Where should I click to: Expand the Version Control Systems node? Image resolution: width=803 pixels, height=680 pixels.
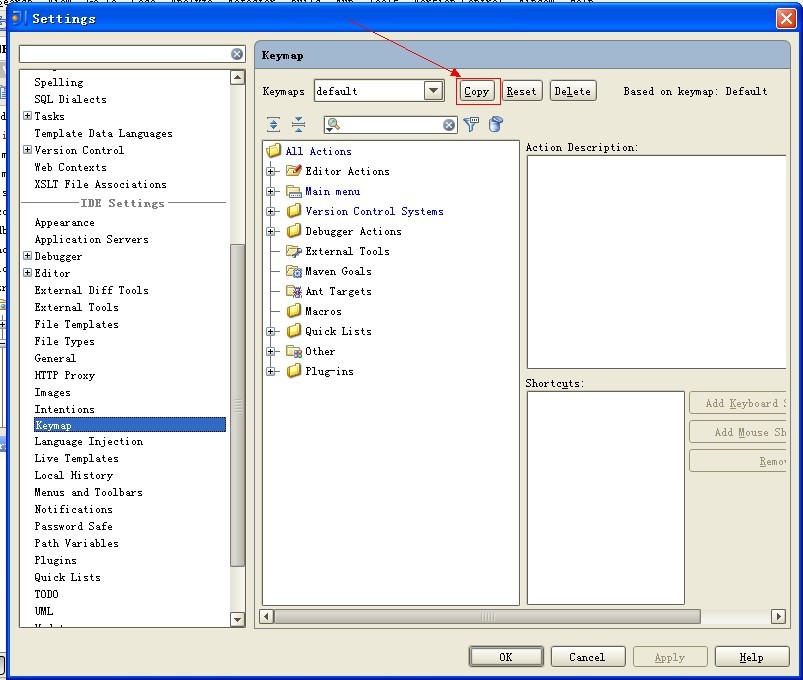(x=270, y=211)
